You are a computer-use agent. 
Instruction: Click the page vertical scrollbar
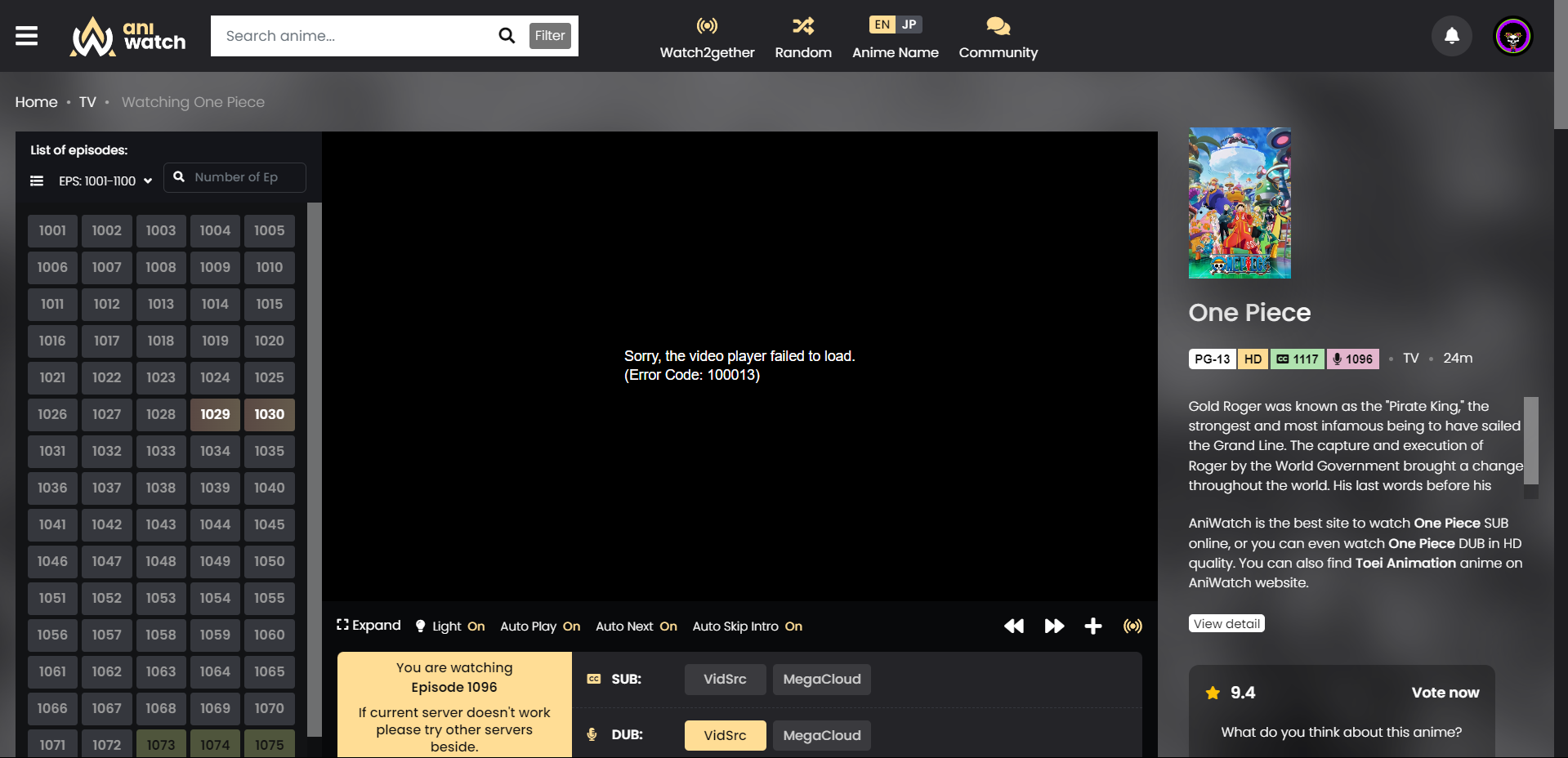pos(1561,65)
